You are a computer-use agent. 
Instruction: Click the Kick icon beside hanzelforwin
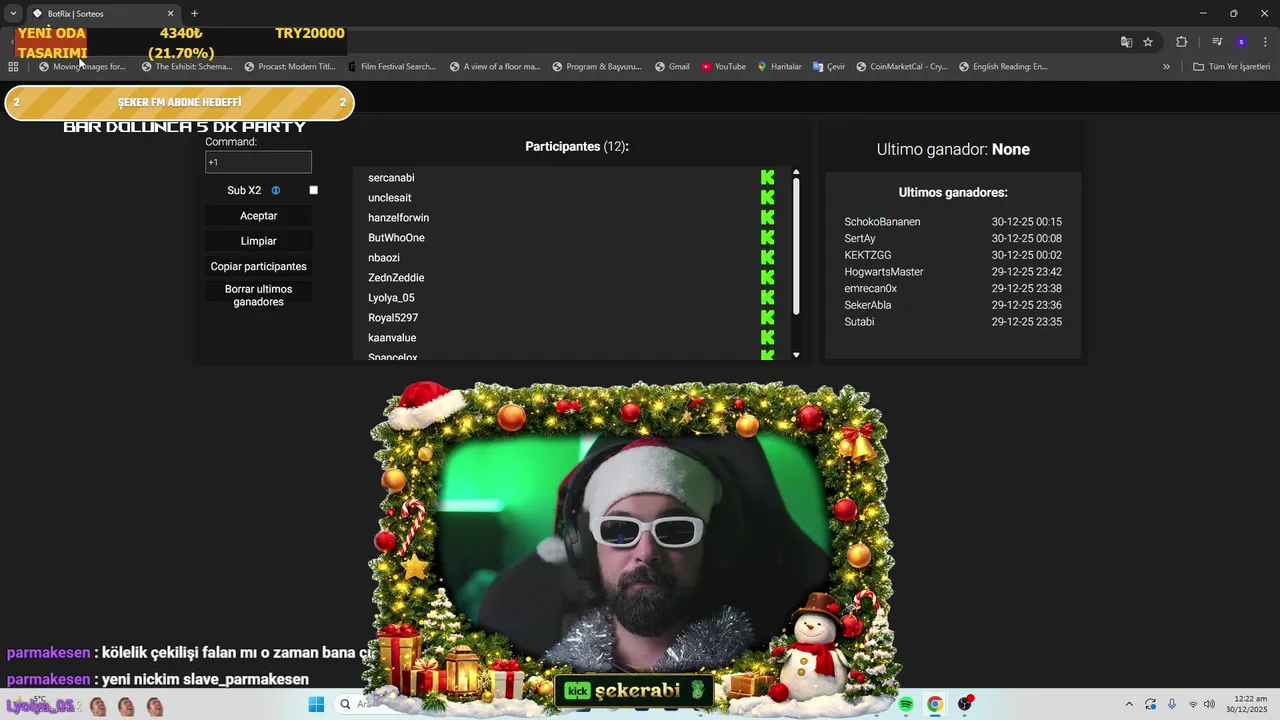tap(767, 218)
